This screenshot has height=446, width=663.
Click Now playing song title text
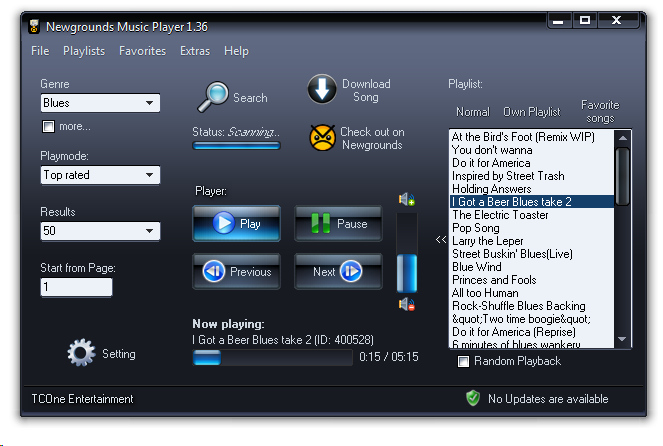[x=283, y=340]
